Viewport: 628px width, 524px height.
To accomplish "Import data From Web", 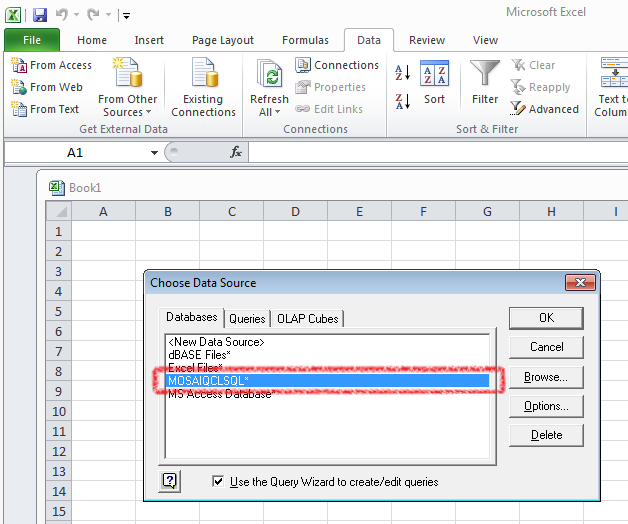I will coord(47,87).
